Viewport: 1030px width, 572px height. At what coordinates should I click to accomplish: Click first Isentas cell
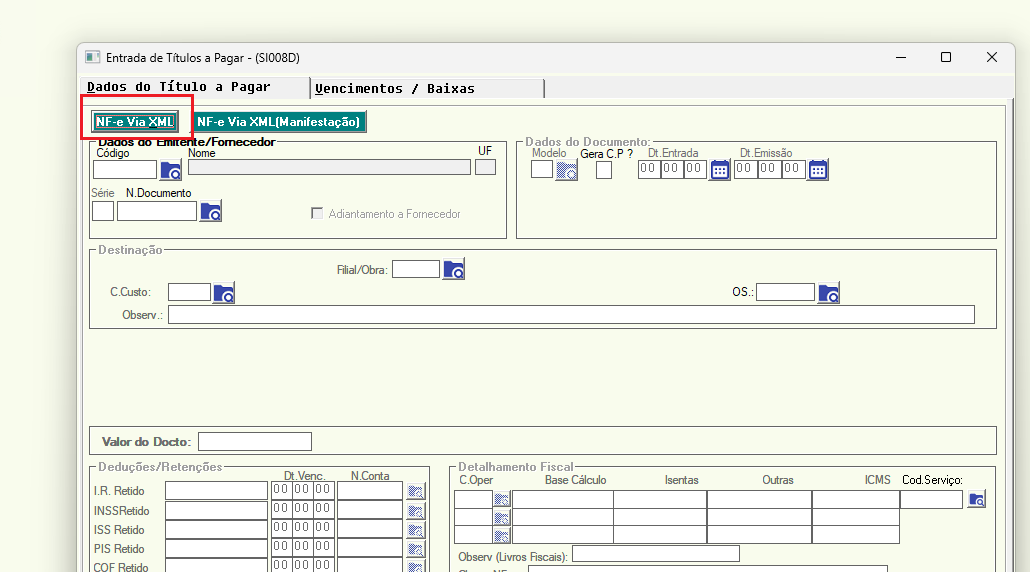660,500
